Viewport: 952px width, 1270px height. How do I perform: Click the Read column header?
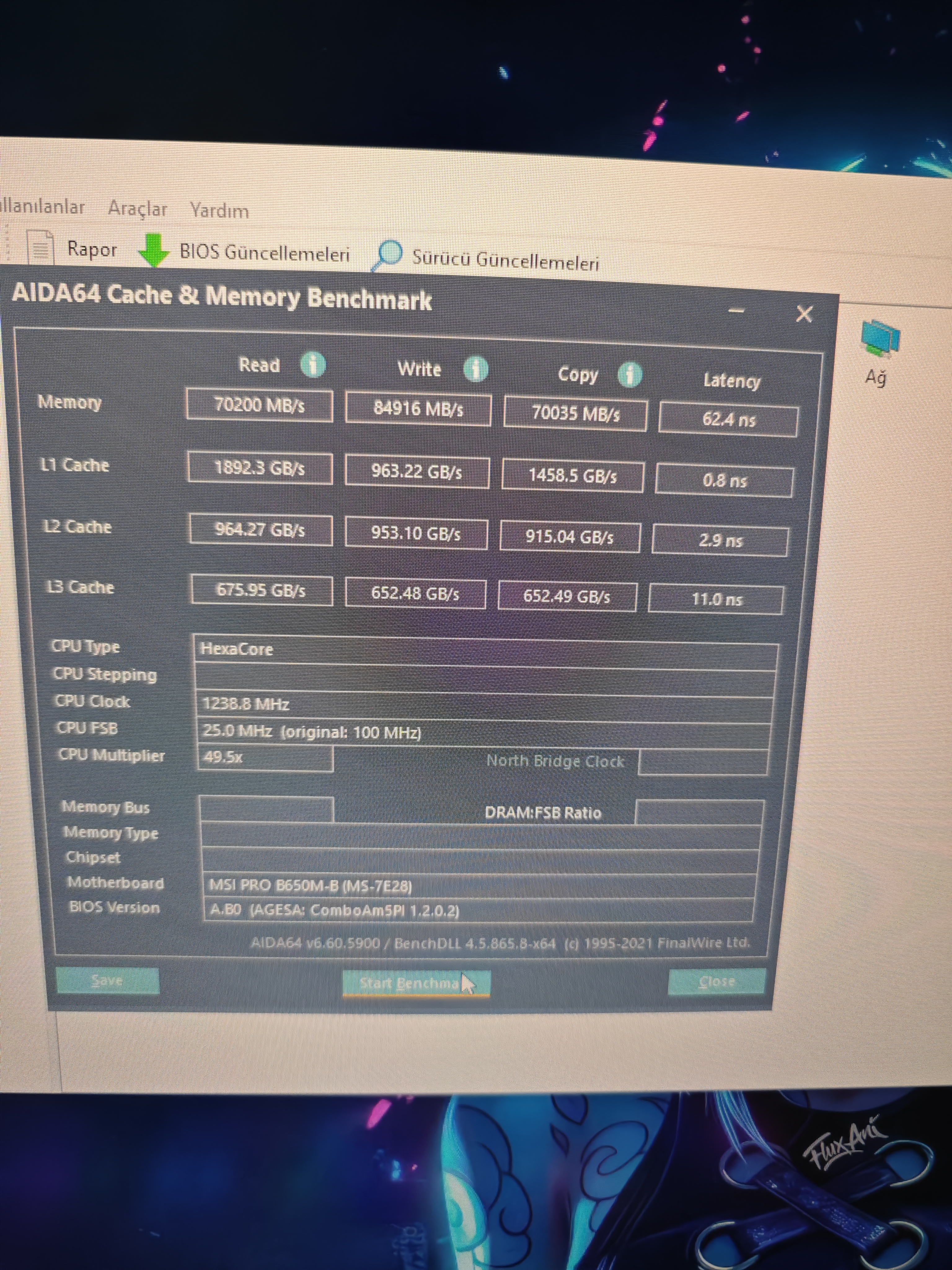tap(259, 365)
